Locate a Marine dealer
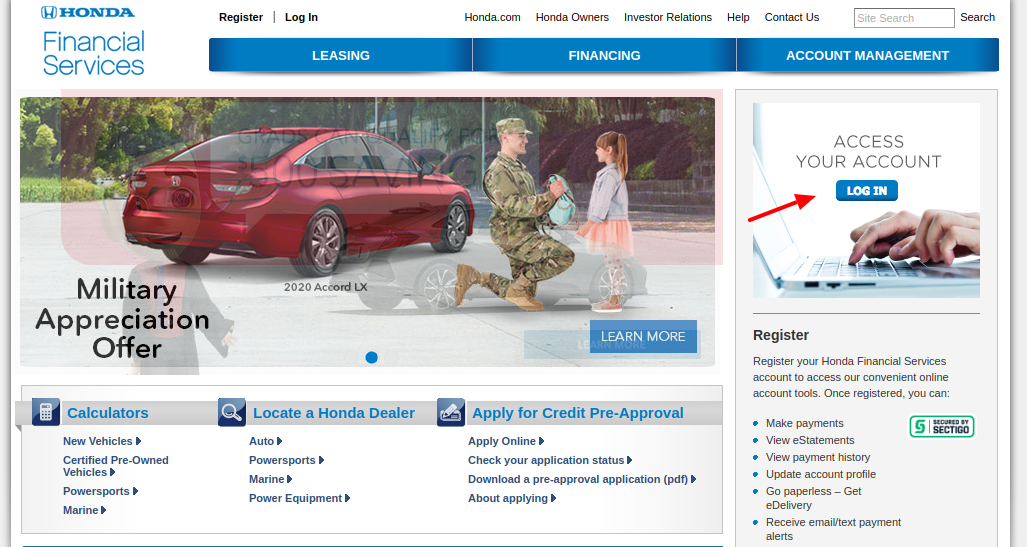This screenshot has height=547, width=1027. tap(271, 479)
